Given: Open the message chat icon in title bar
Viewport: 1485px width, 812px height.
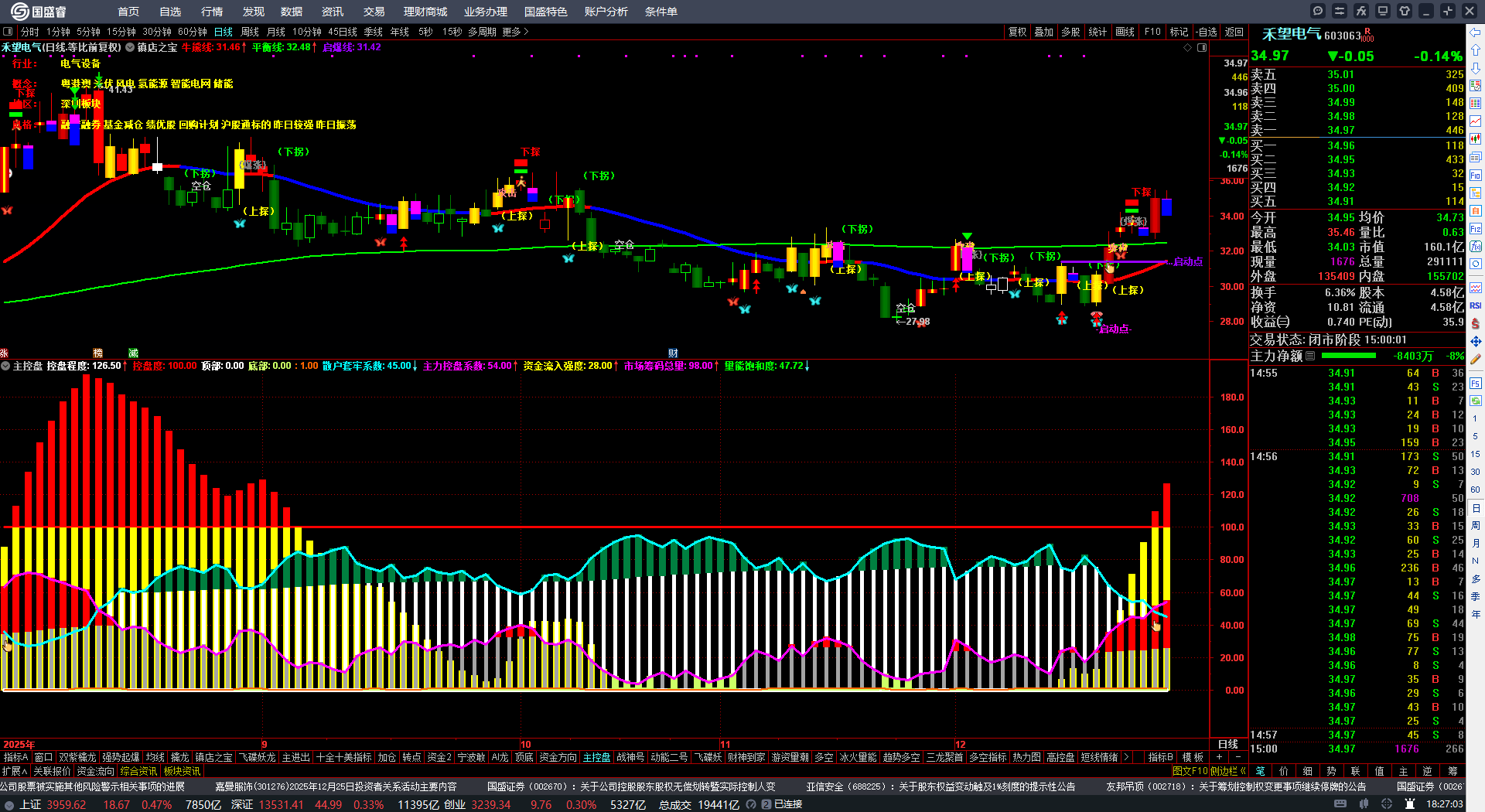Looking at the screenshot, I should pyautogui.click(x=1318, y=11).
